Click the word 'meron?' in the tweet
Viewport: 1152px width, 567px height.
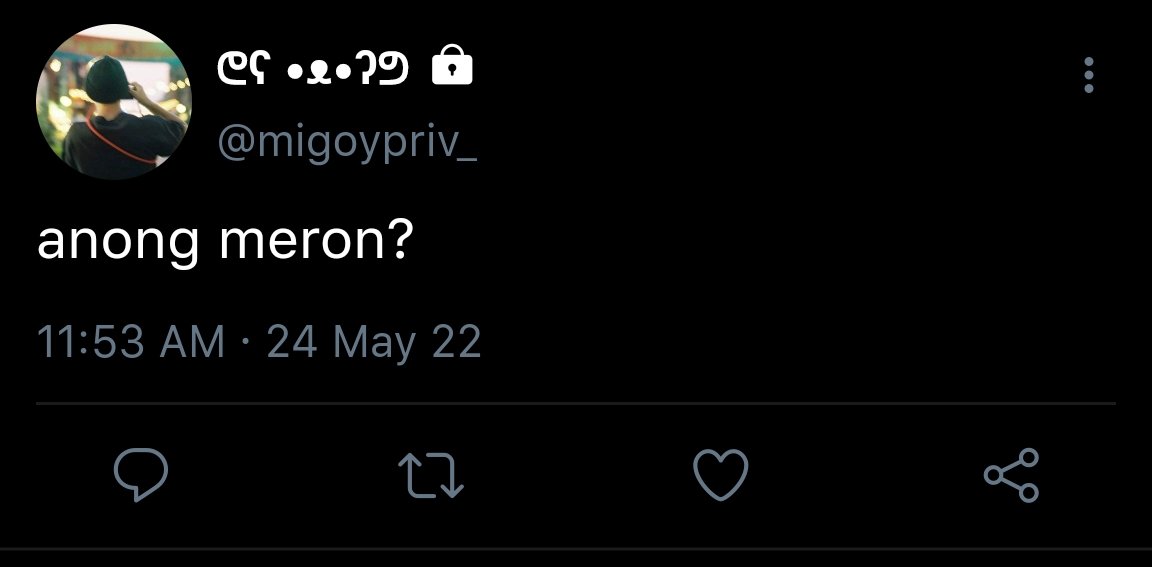[x=314, y=241]
